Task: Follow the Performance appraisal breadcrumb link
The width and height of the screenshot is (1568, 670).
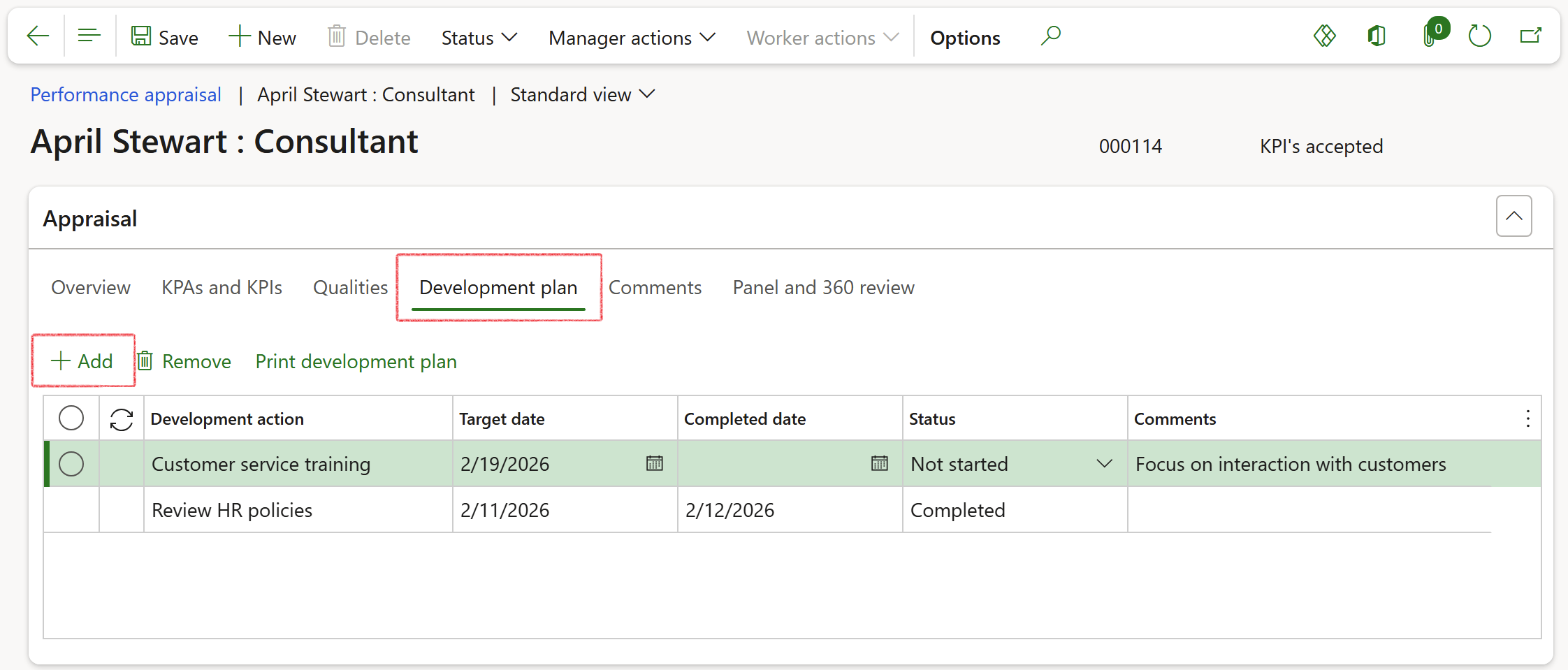Action: coord(126,95)
